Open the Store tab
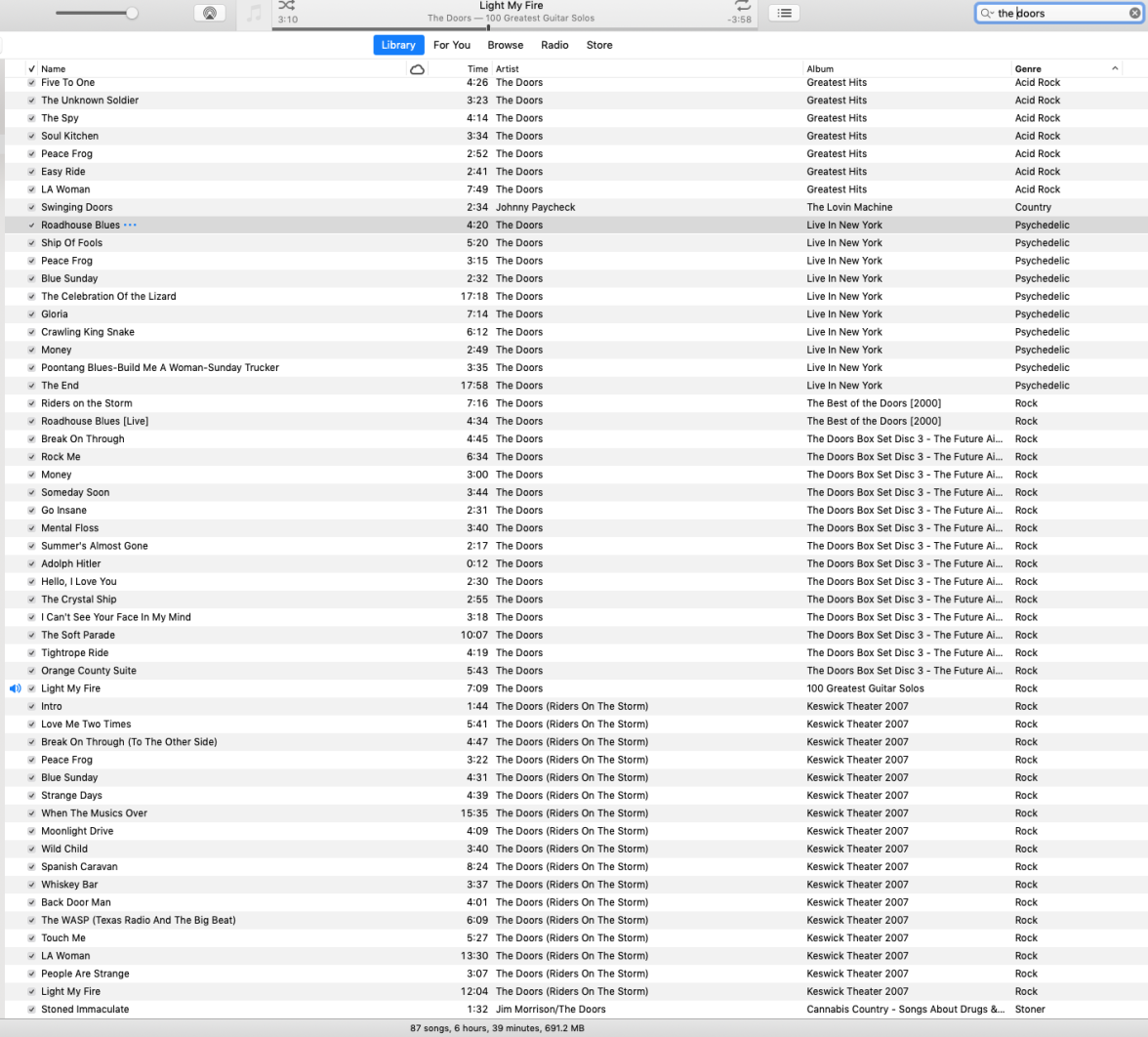This screenshot has height=1037, width=1148. point(598,45)
